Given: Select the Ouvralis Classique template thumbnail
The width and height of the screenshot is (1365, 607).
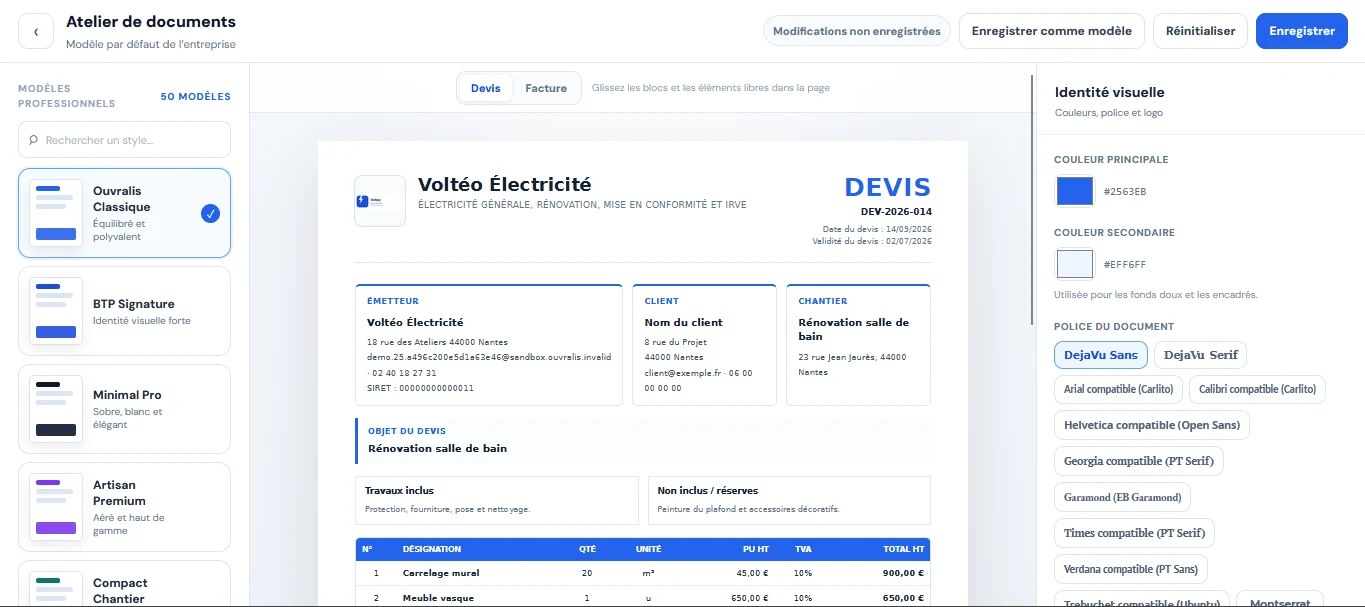Looking at the screenshot, I should coord(56,213).
